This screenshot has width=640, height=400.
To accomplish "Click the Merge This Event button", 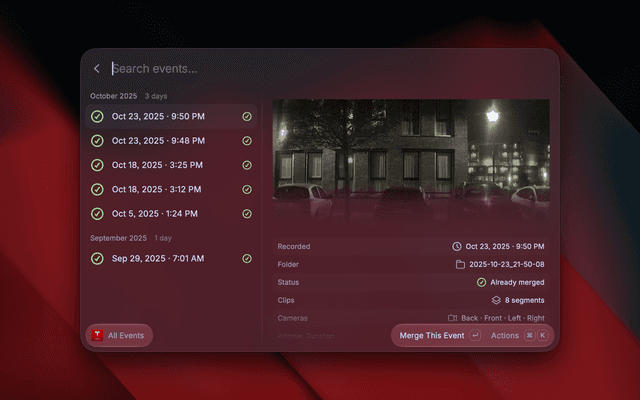I will point(432,336).
